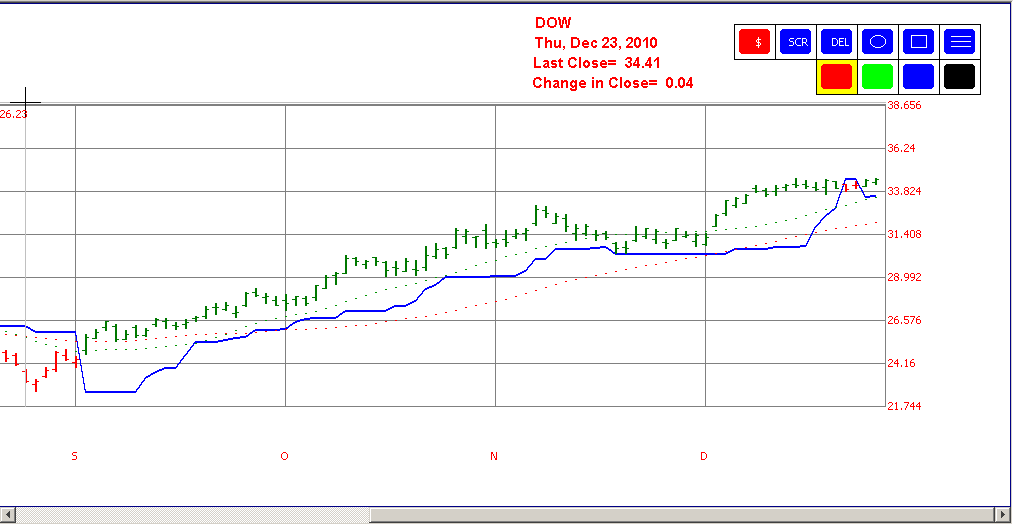
Task: Click the right scroll arrow
Action: coord(1002,515)
